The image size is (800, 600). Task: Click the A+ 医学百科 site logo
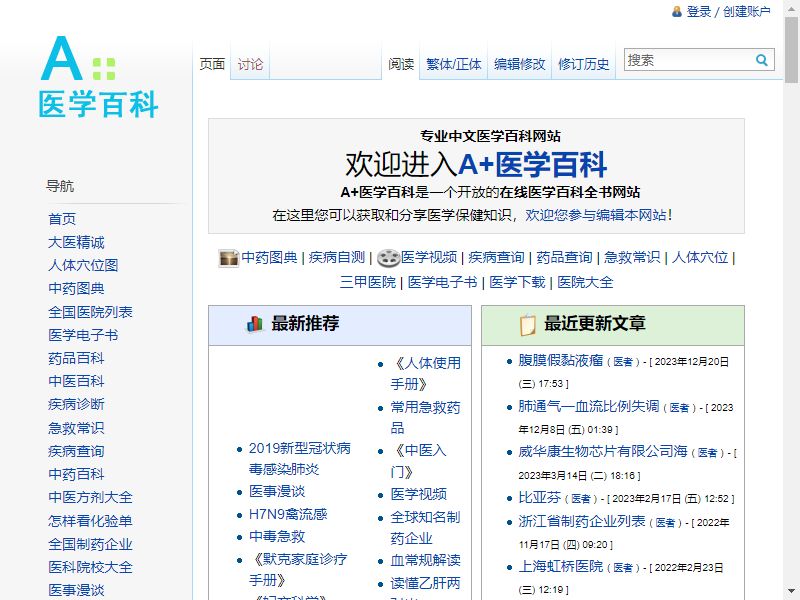(98, 77)
